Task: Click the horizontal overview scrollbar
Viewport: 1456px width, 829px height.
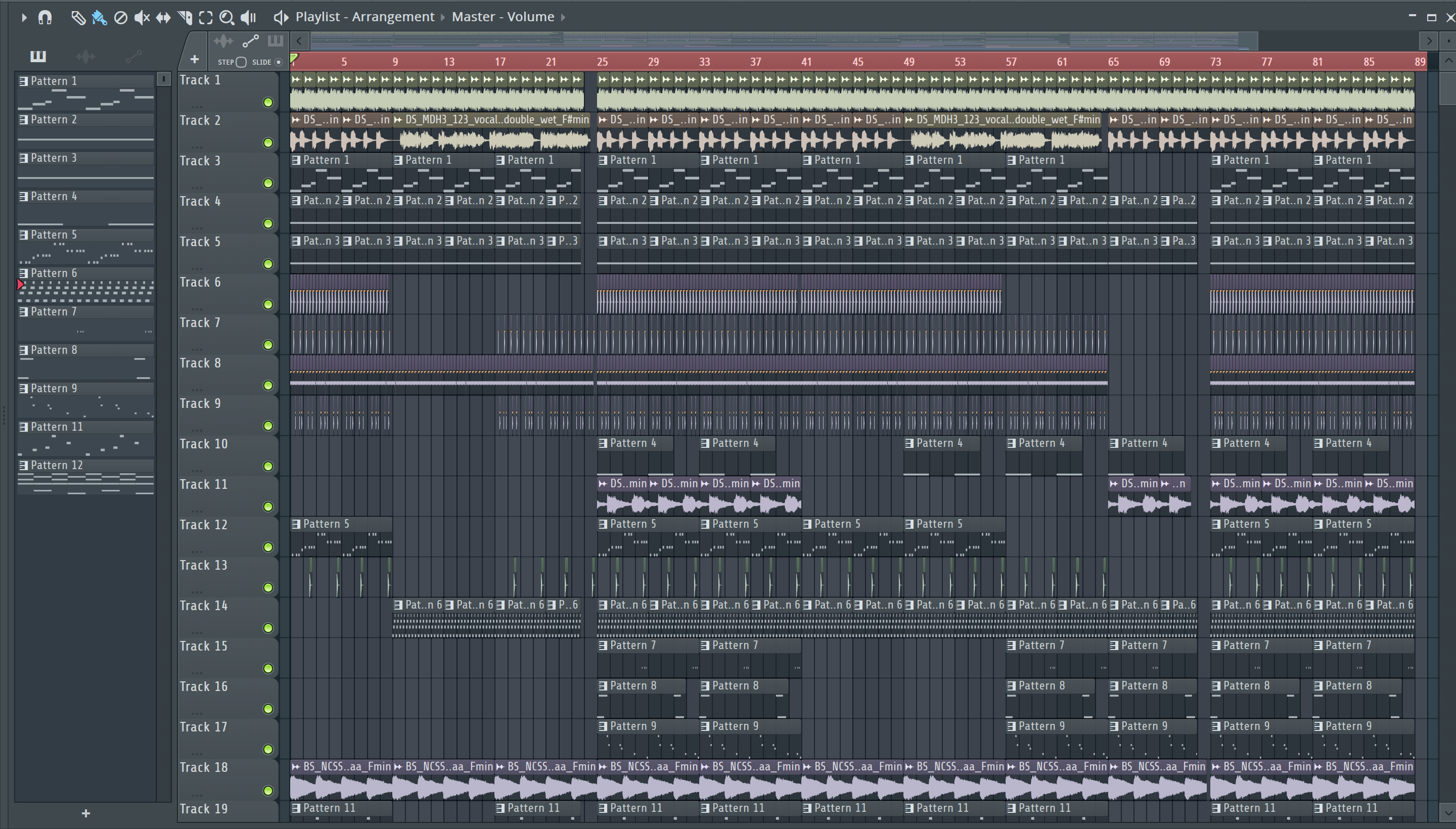Action: (x=784, y=41)
